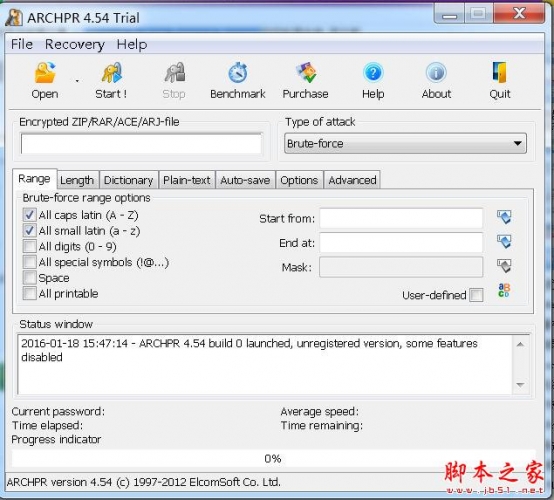Click the encrypted archive file path field

tap(141, 144)
